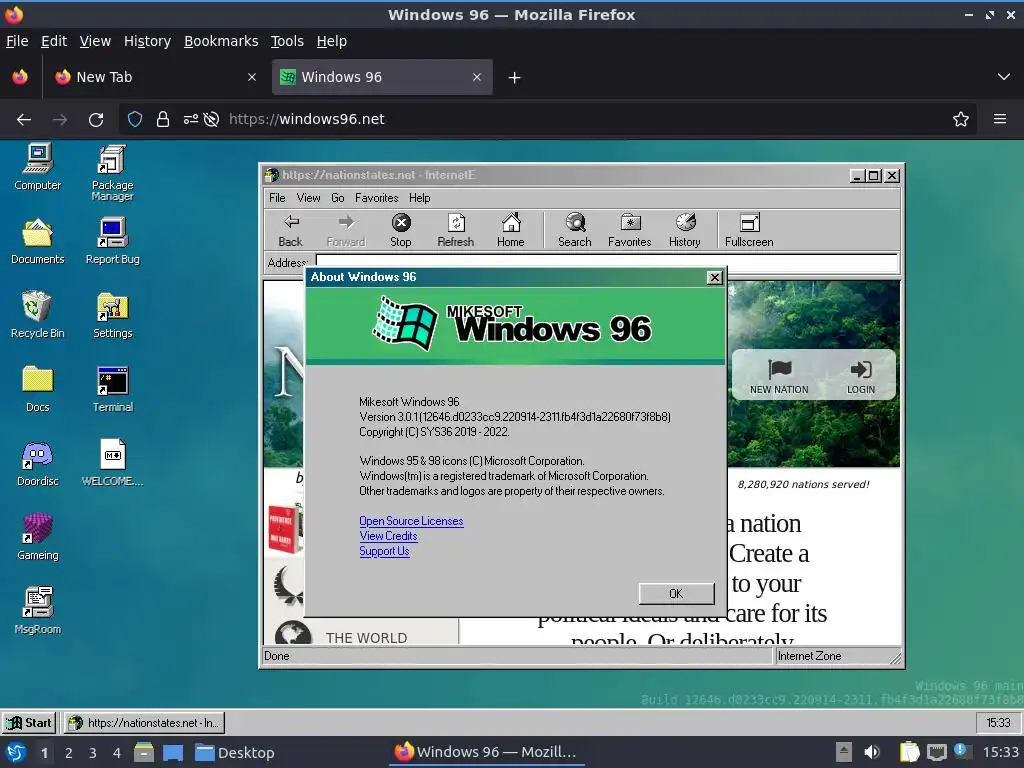This screenshot has height=768, width=1024.
Task: Click the Support Us link
Action: pyautogui.click(x=384, y=551)
